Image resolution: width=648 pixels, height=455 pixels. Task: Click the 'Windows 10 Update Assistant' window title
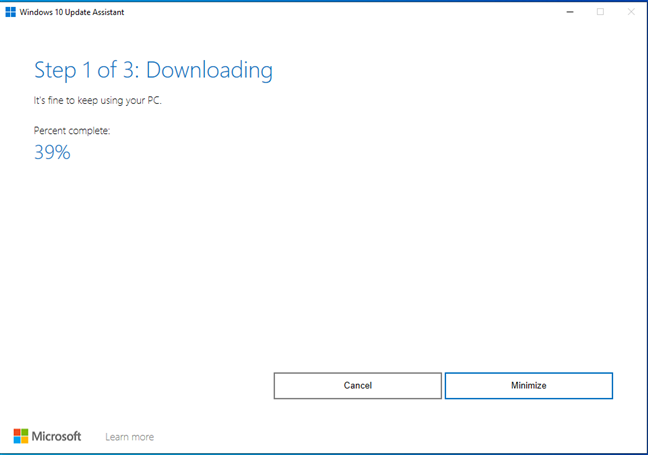(71, 12)
